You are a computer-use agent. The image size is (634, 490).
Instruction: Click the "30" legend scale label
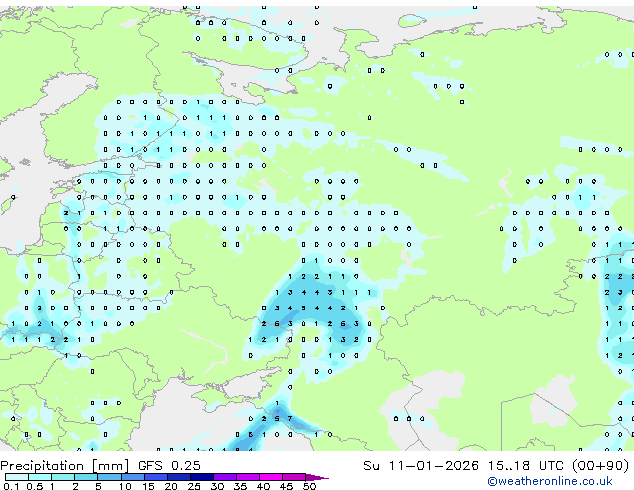tap(217, 486)
